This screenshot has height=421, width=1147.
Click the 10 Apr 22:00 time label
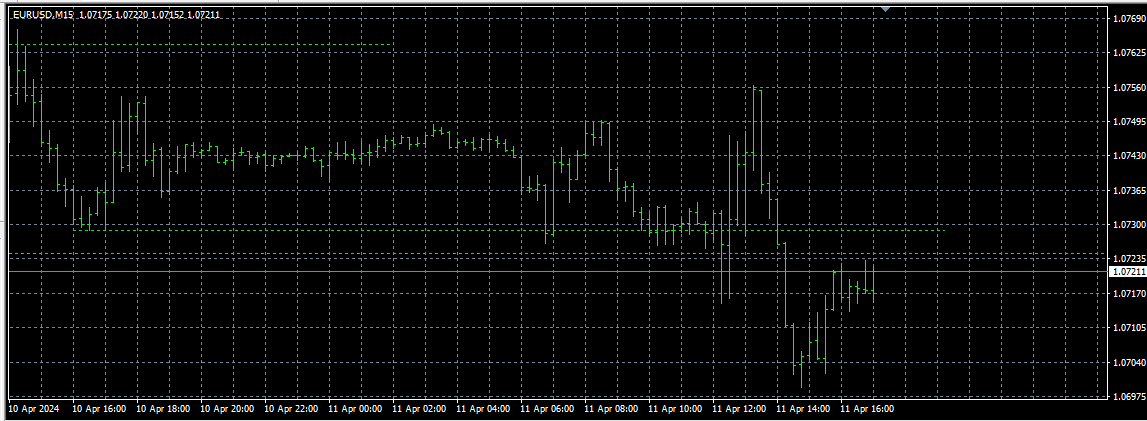coord(291,409)
